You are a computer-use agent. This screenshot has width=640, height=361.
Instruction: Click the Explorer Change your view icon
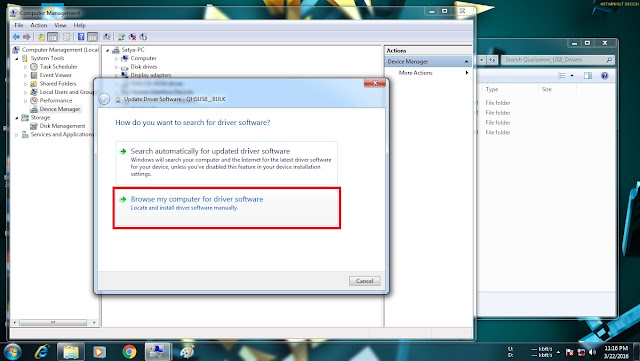point(562,76)
